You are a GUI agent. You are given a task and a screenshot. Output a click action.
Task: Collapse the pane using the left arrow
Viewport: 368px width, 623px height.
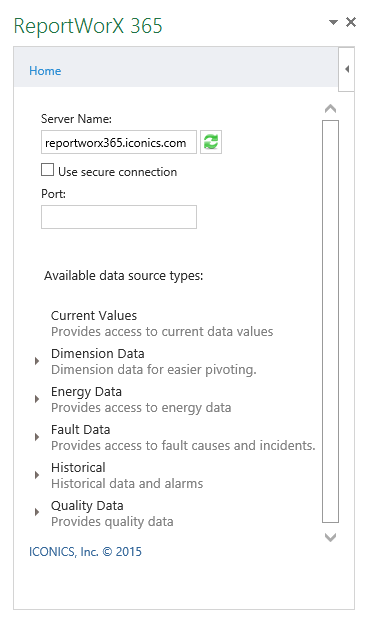click(347, 69)
